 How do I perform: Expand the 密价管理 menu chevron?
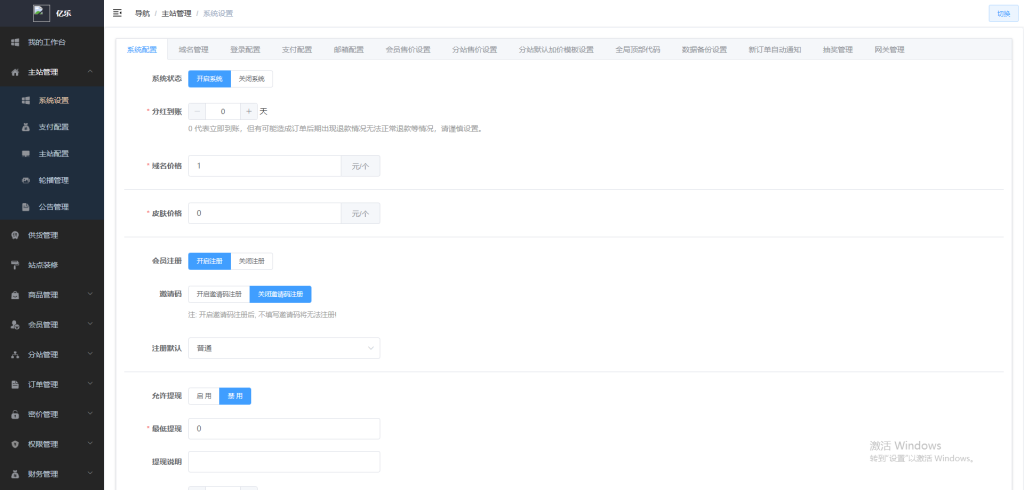point(90,414)
